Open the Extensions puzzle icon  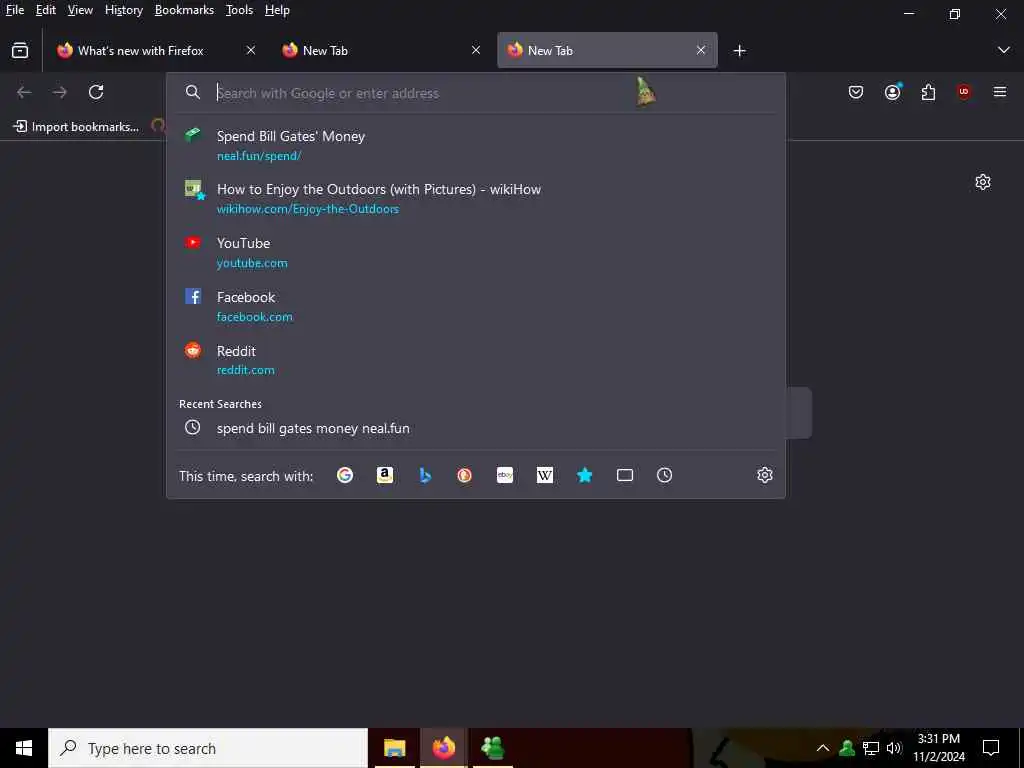[928, 92]
